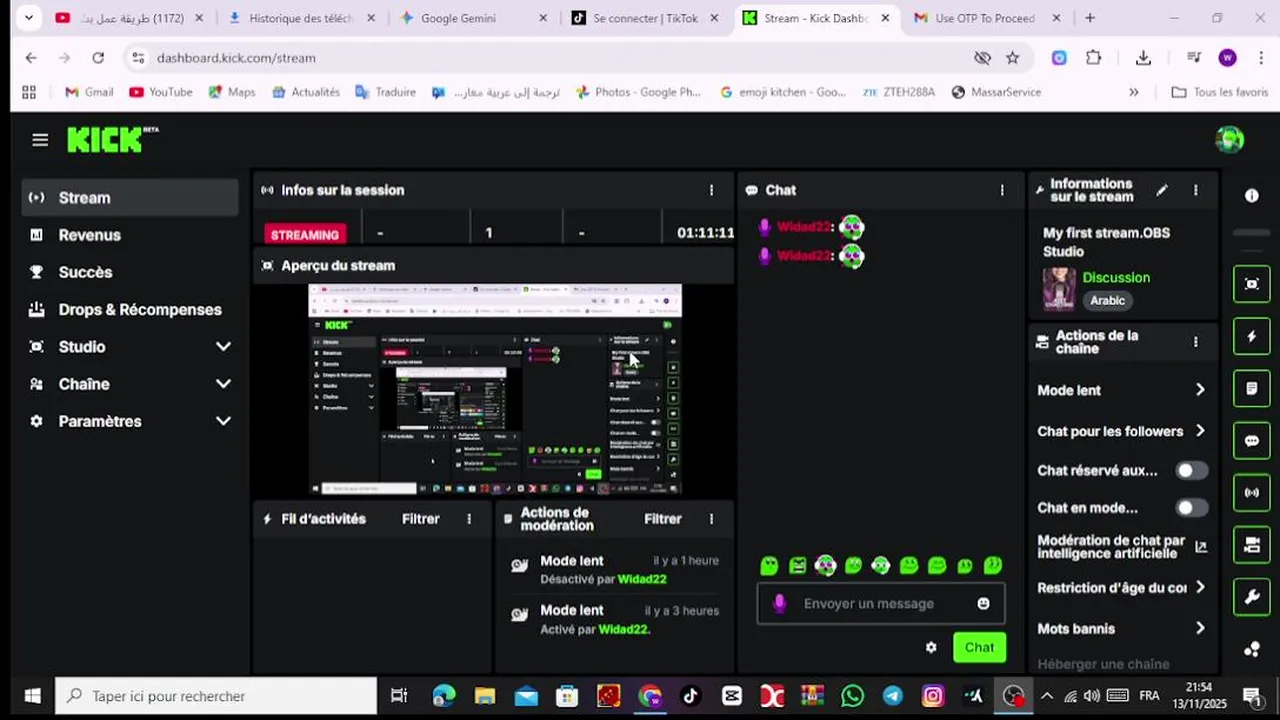The height and width of the screenshot is (720, 1280).
Task: Open Drops & Récompenses in sidebar
Action: [130, 310]
